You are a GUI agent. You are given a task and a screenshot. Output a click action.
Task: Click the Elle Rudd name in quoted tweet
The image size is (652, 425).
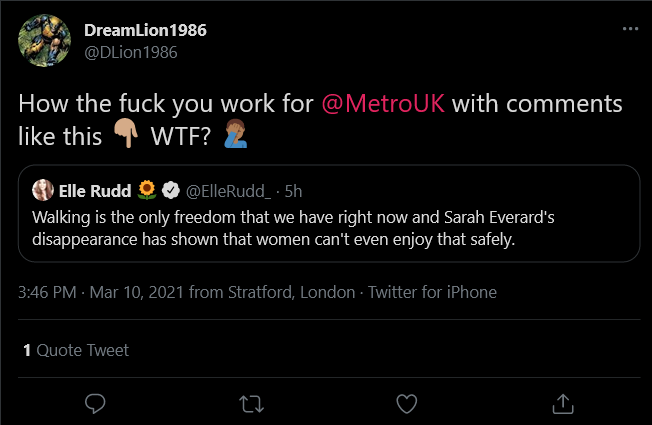point(95,191)
